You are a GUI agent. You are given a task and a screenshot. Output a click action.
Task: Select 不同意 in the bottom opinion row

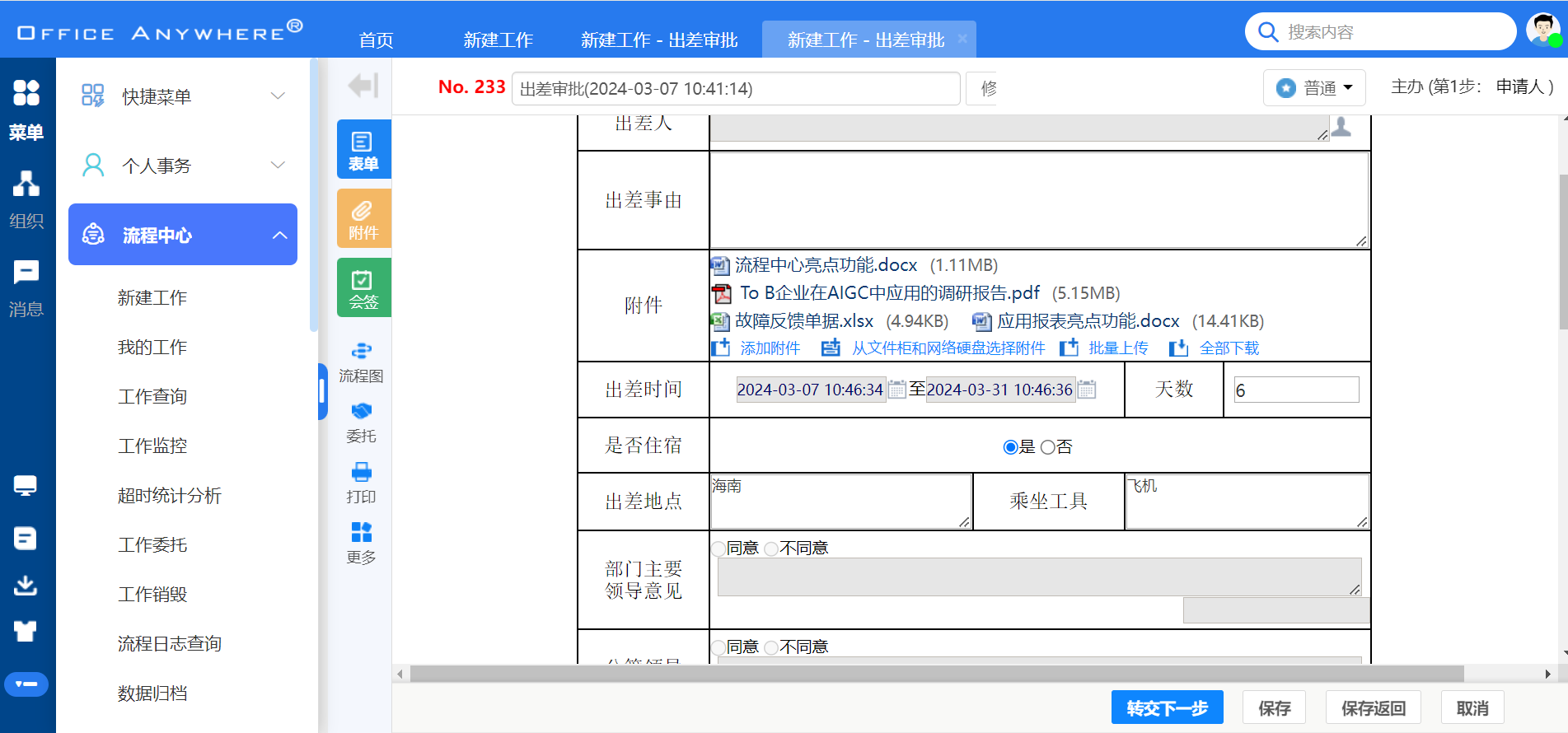click(772, 647)
